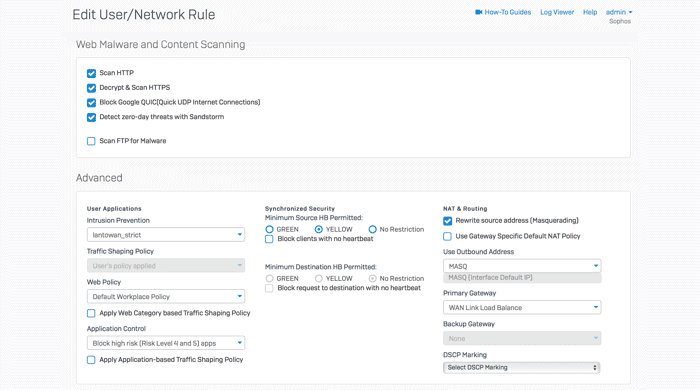The width and height of the screenshot is (700, 390).
Task: Click the MASQ (Interface Default IP) field
Action: 522,278
